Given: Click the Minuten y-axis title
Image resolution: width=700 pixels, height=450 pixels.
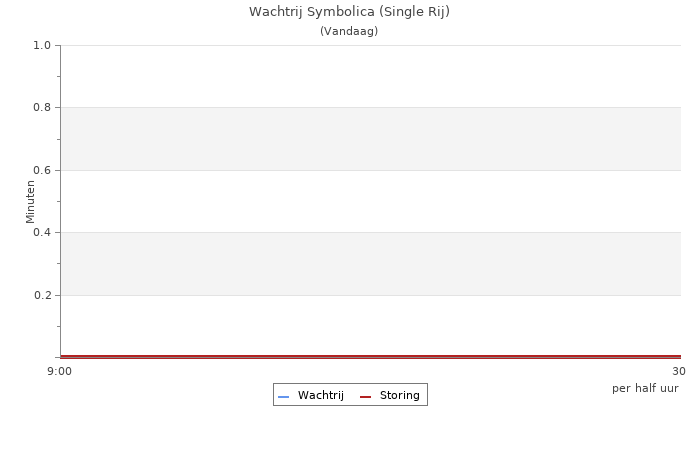Looking at the screenshot, I should [30, 201].
